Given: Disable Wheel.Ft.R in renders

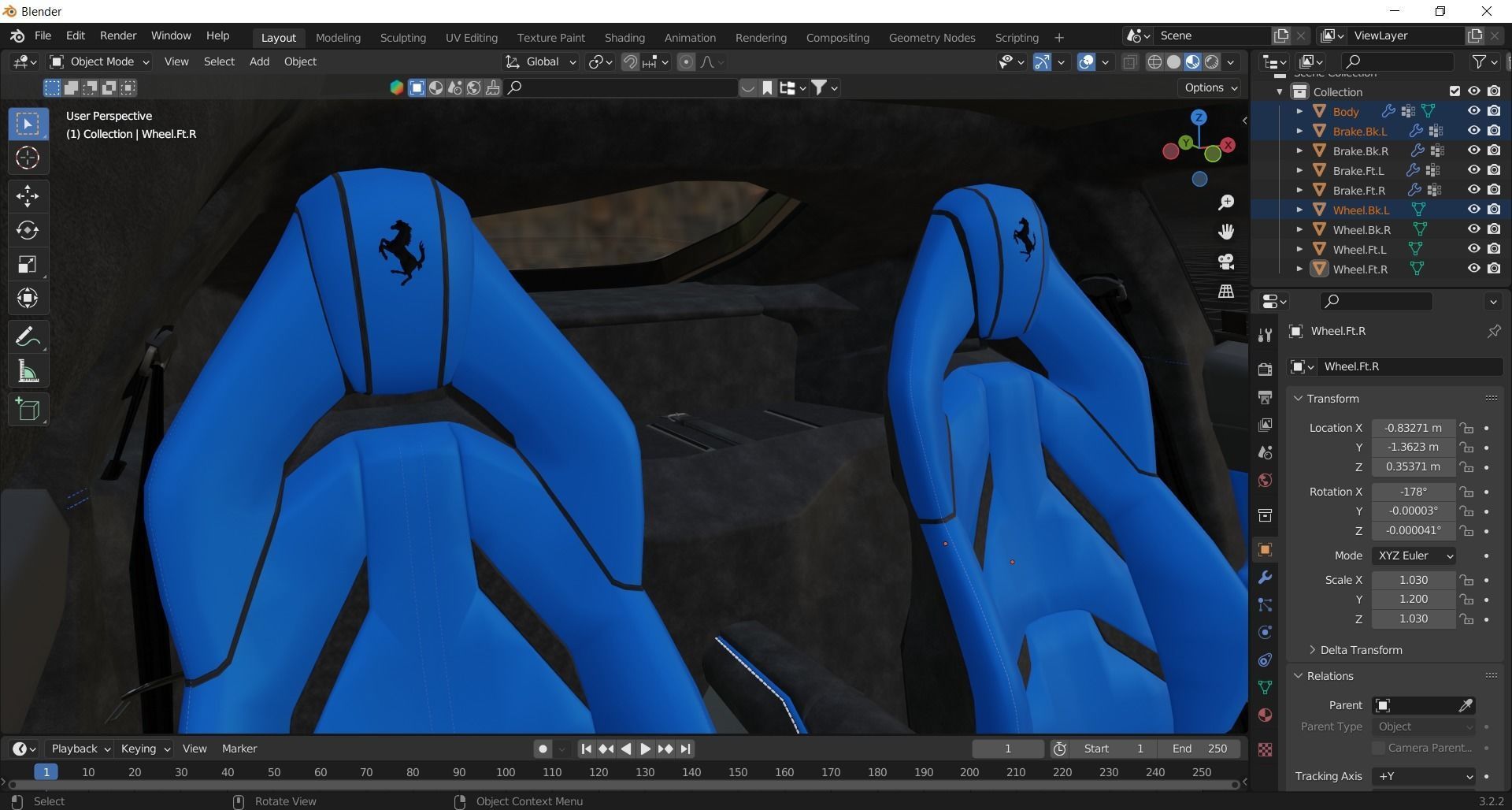Looking at the screenshot, I should coord(1494,269).
